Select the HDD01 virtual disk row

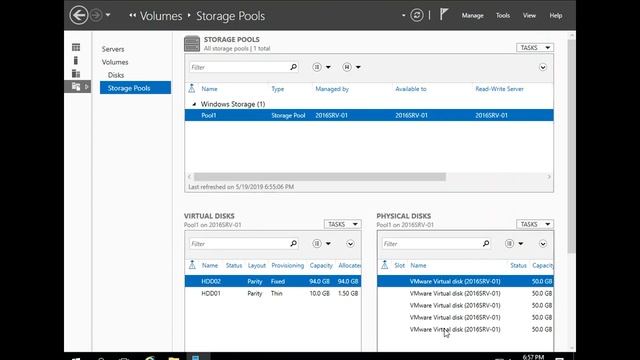tap(273, 293)
